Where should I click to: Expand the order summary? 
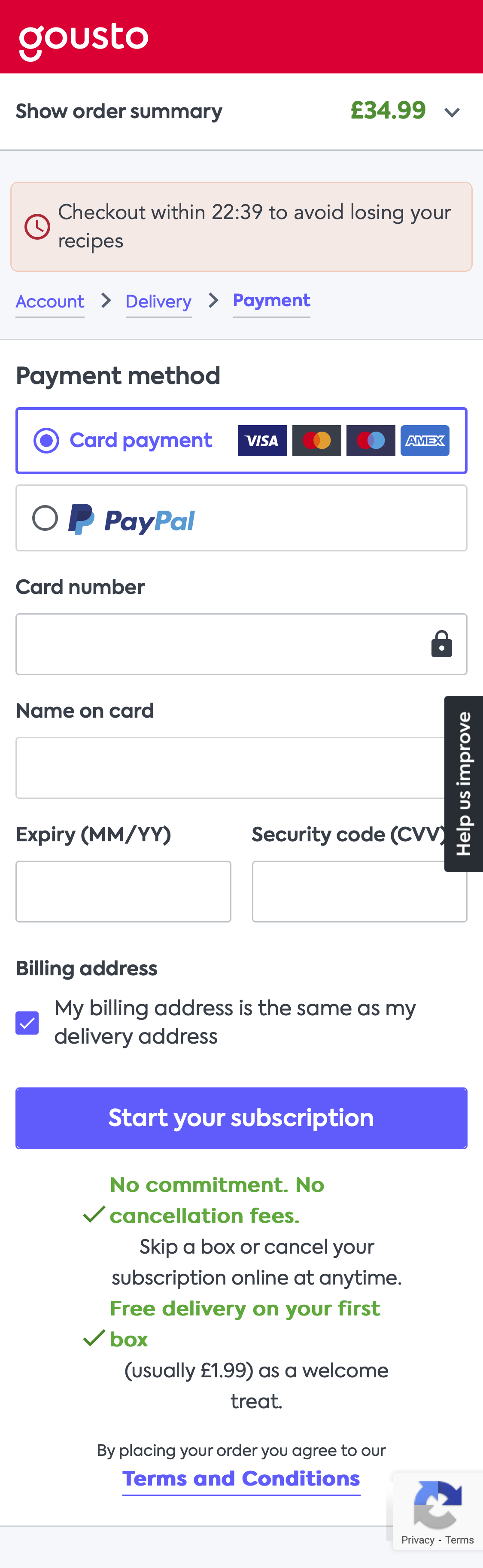click(x=118, y=111)
